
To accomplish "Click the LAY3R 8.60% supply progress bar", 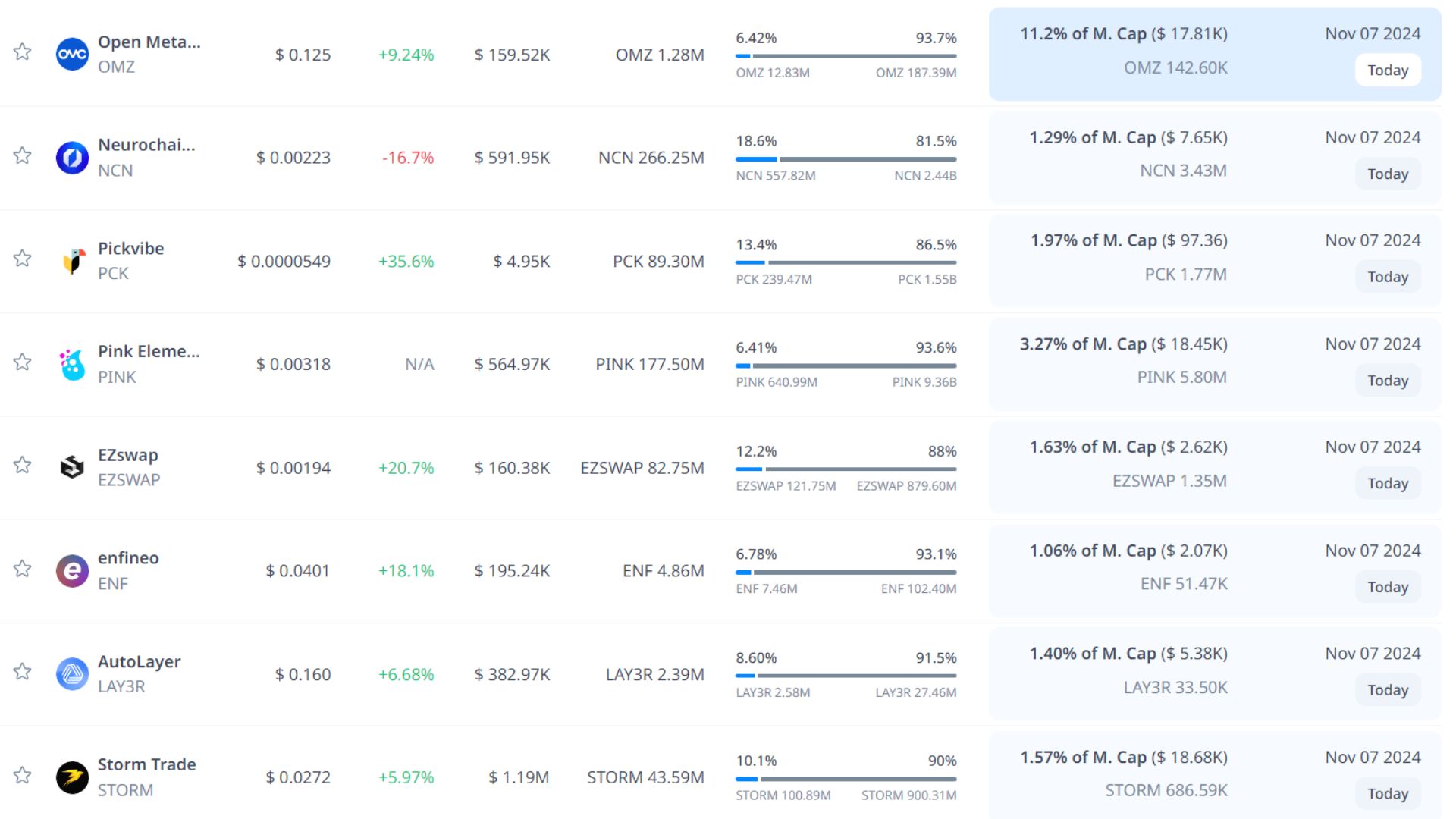I will [846, 676].
